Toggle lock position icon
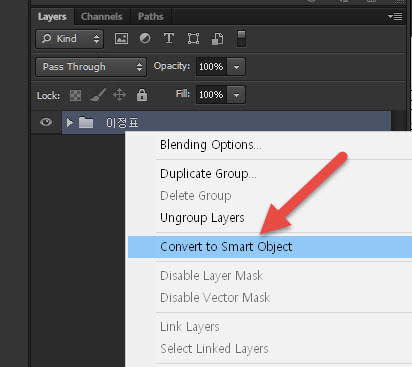The image size is (412, 367). click(x=119, y=95)
